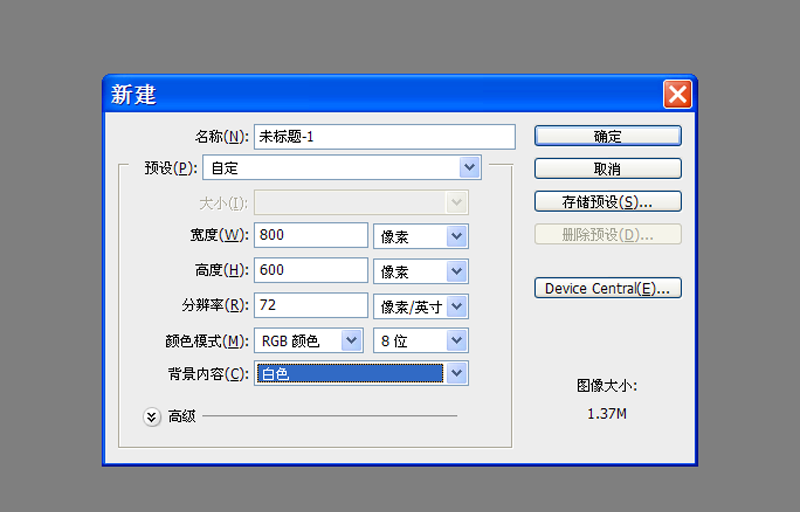The image size is (800, 512).
Task: Open the 颜色模式 dropdown RGB 颜色
Action: tap(309, 341)
